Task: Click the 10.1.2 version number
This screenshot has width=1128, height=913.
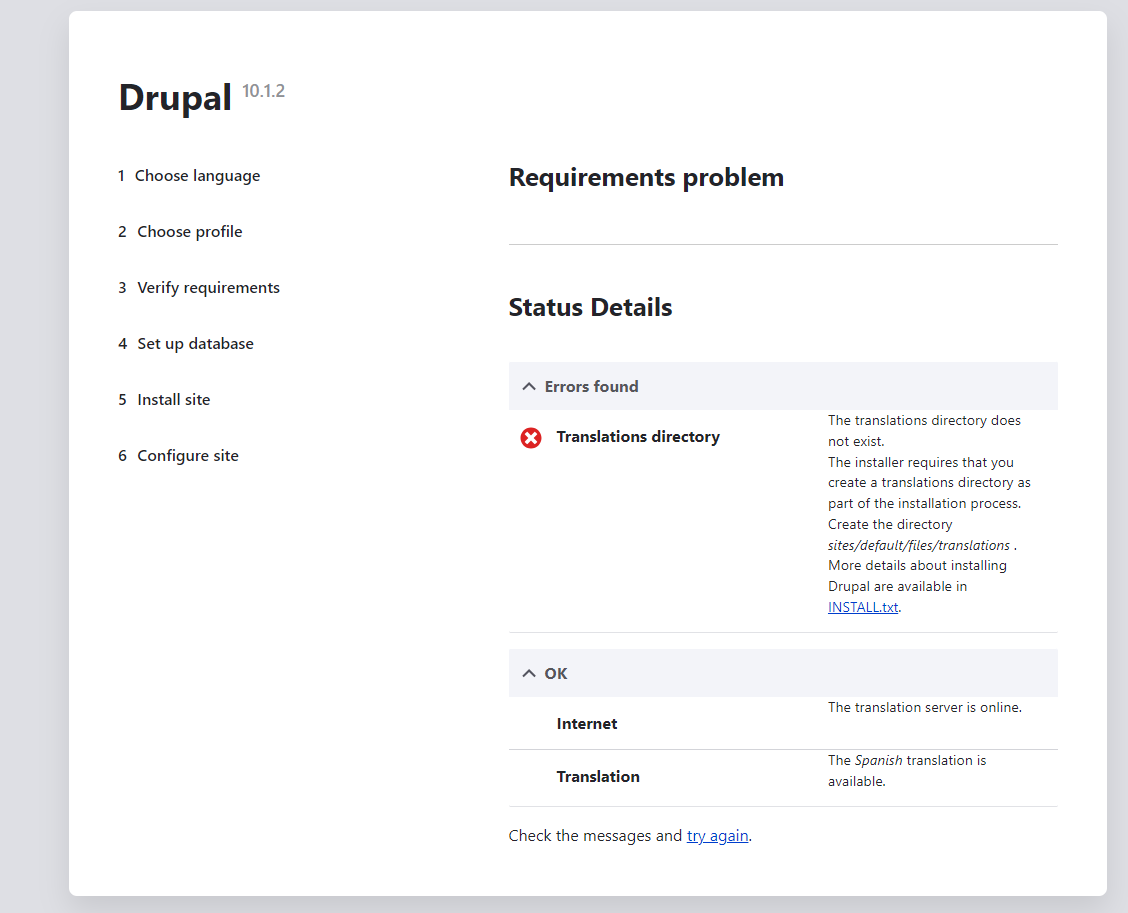Action: click(x=263, y=91)
